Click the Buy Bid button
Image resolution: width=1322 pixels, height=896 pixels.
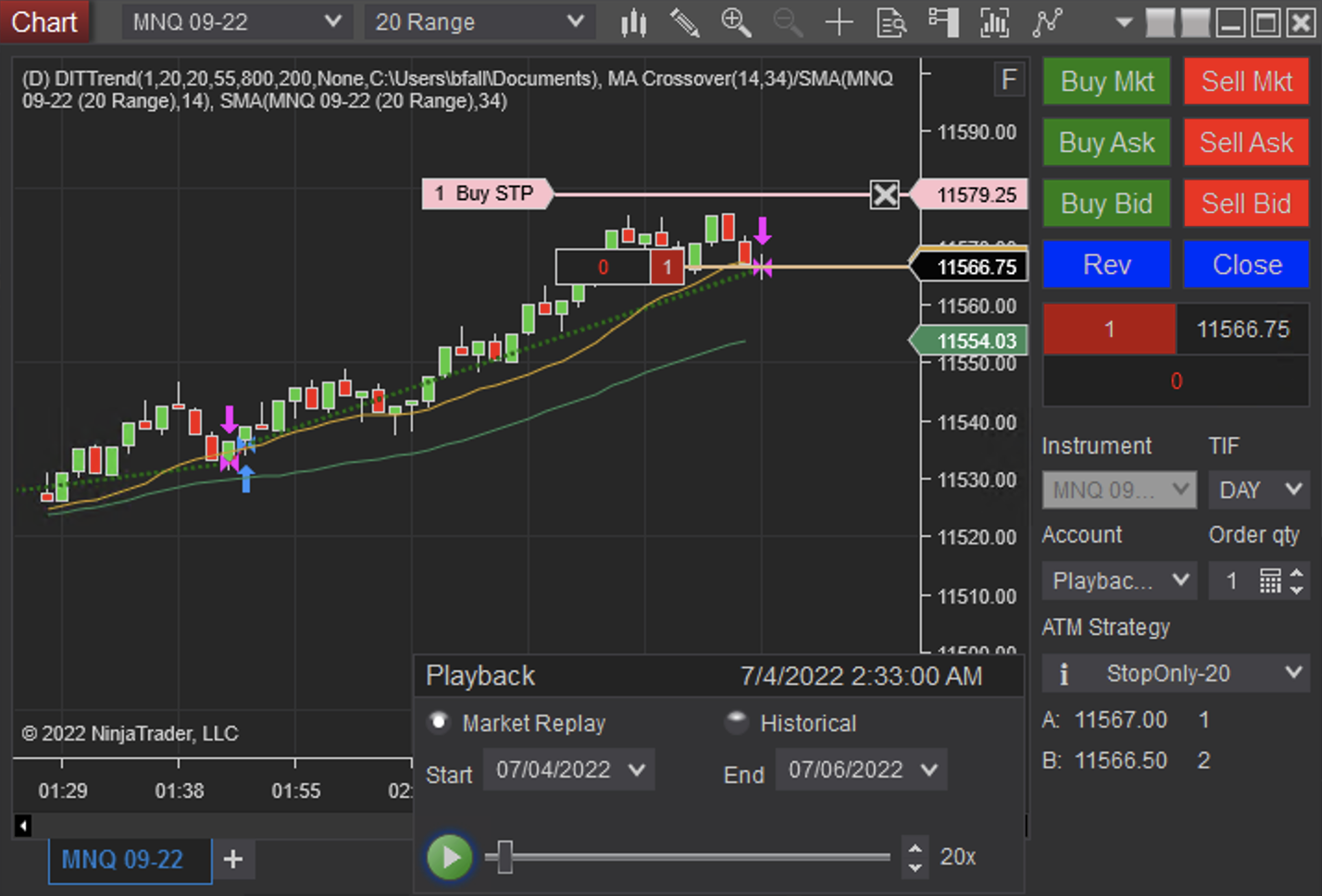pos(1107,204)
